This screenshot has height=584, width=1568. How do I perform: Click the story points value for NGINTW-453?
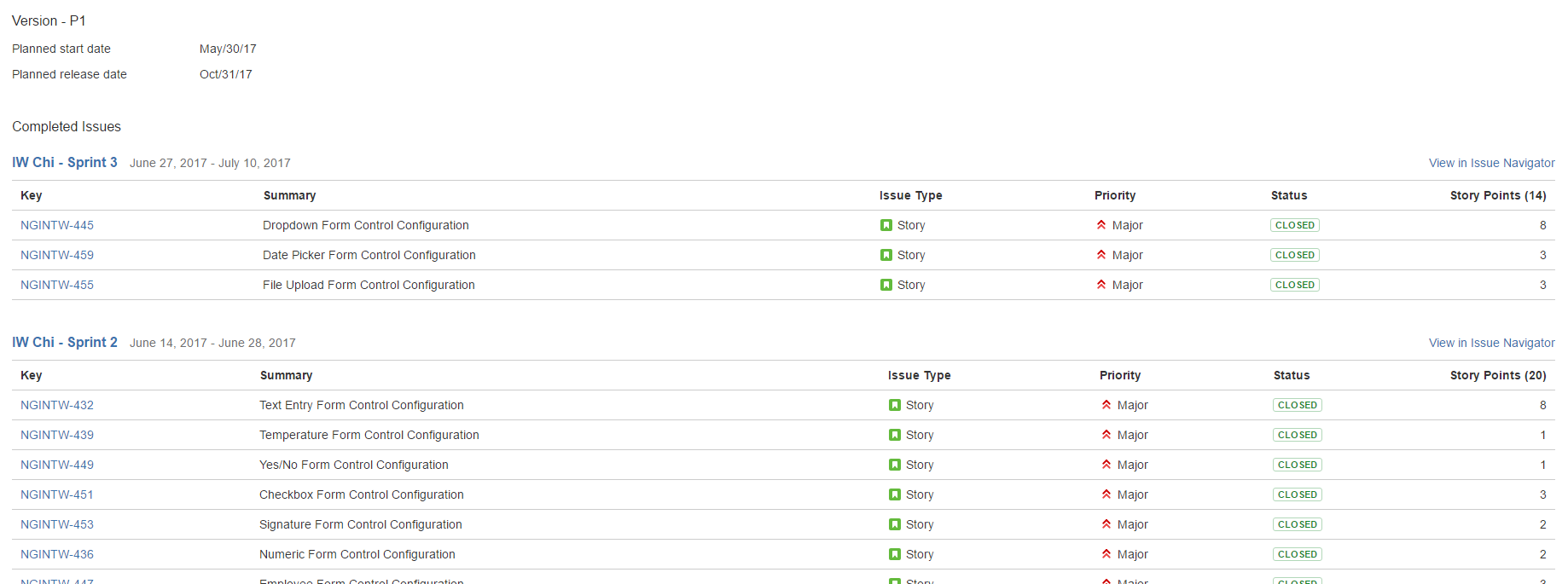click(x=1542, y=524)
